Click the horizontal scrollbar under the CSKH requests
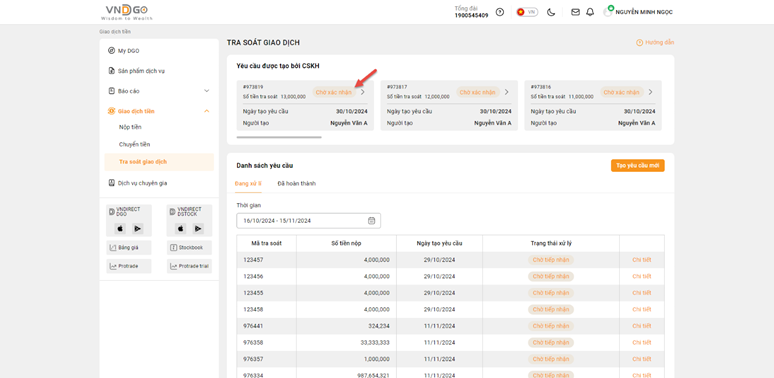Screen dimensions: 774x378 [x=279, y=137]
